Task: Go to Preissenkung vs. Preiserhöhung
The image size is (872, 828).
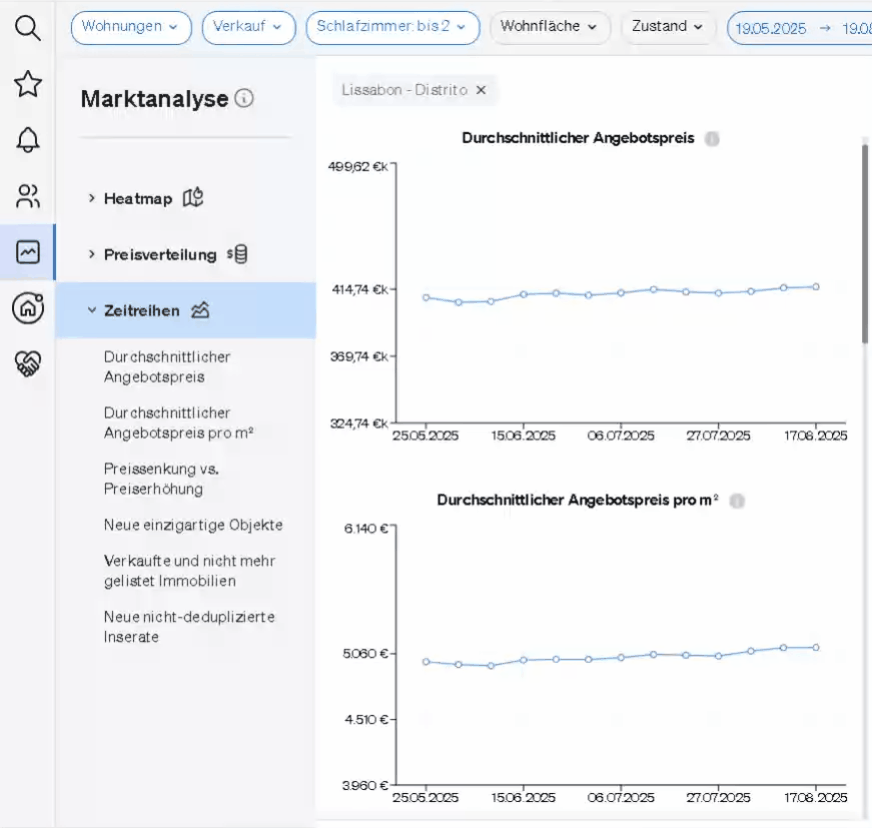Action: point(161,478)
